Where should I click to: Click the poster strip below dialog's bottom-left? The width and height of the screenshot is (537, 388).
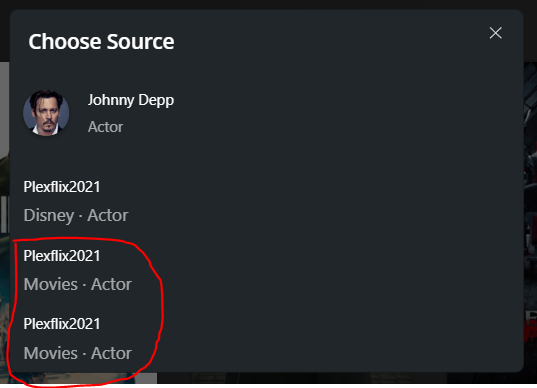[x=82, y=378]
